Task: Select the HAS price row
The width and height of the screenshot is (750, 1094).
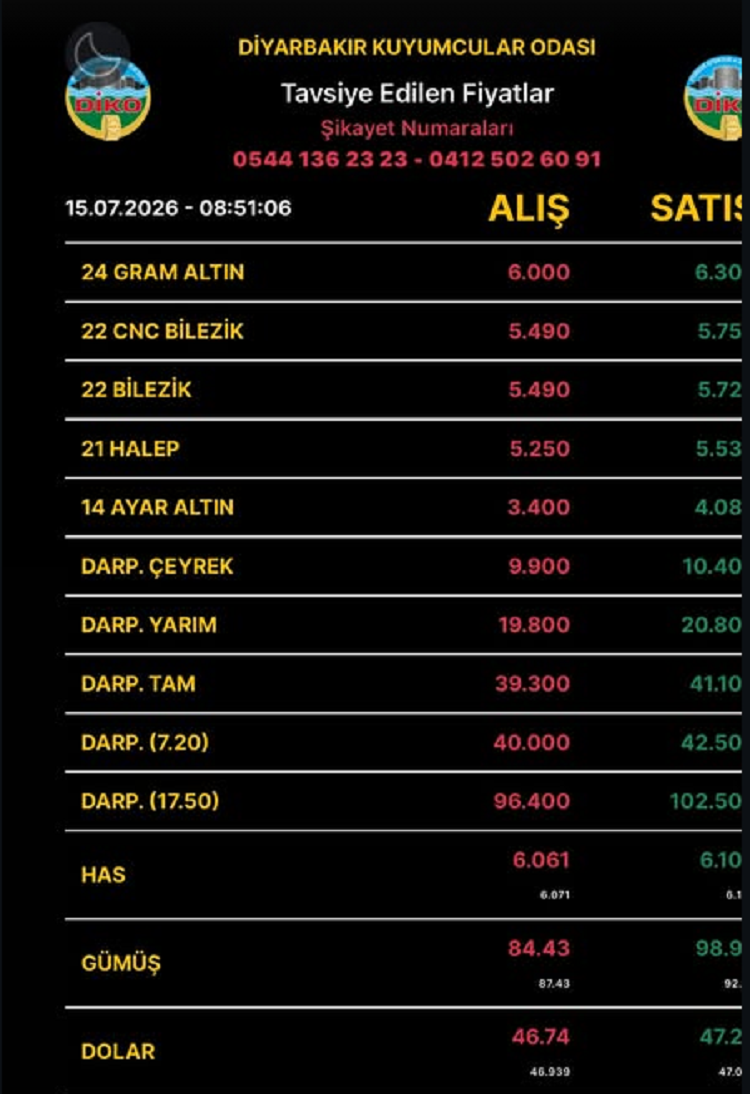Action: [x=403, y=874]
